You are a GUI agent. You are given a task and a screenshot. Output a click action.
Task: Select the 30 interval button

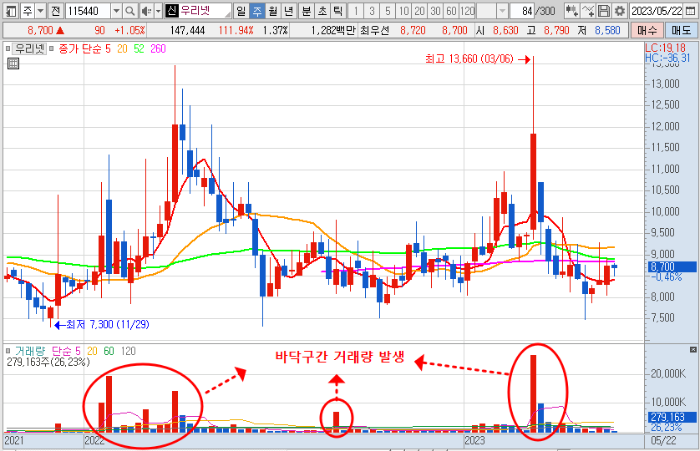pyautogui.click(x=436, y=10)
